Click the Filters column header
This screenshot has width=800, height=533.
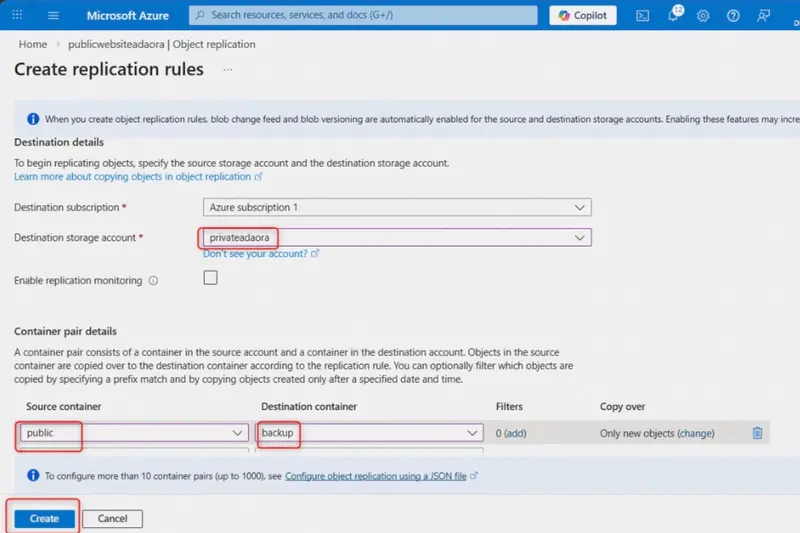pyautogui.click(x=509, y=407)
